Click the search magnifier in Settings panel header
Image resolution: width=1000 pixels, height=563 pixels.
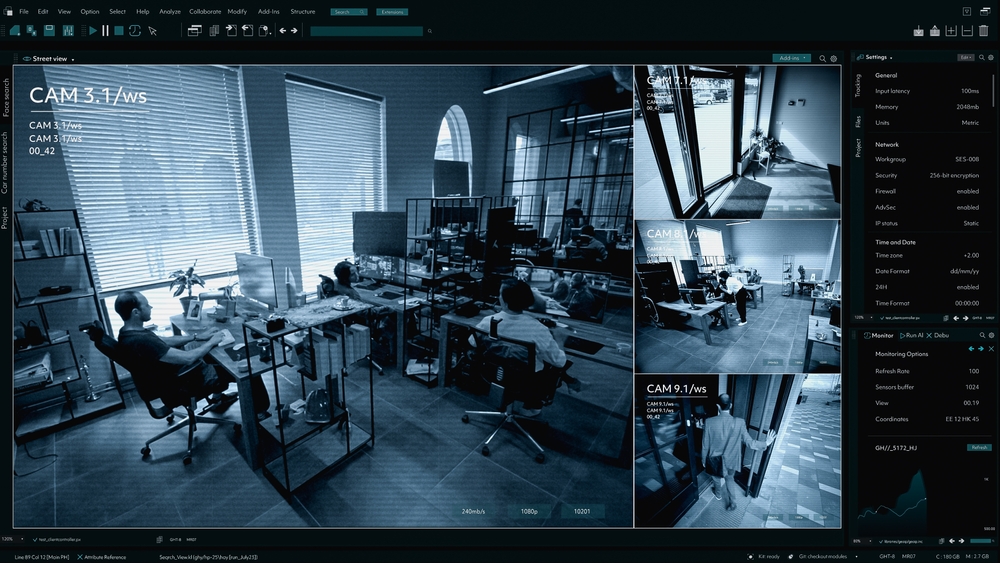[982, 57]
